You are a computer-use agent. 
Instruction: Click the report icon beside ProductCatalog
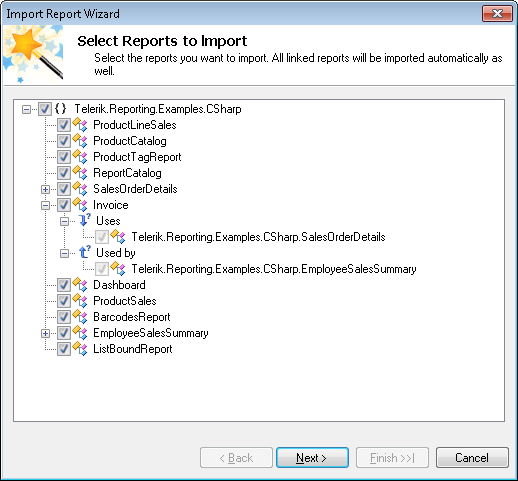[x=80, y=141]
